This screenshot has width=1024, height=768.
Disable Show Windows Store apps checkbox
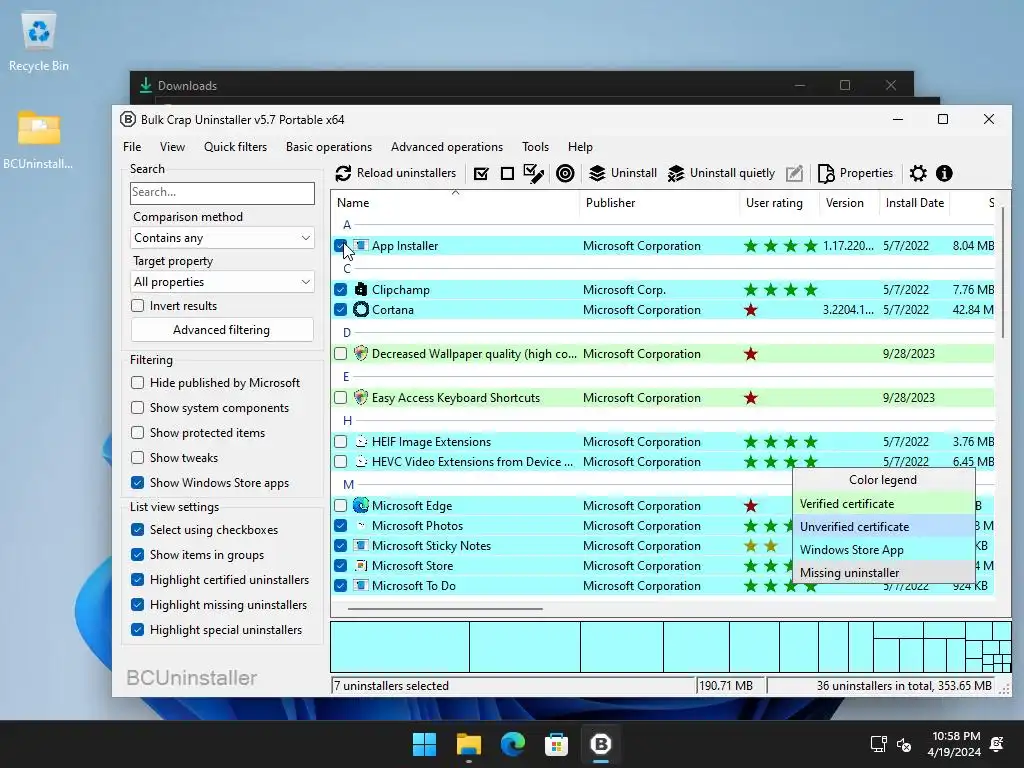coord(137,483)
